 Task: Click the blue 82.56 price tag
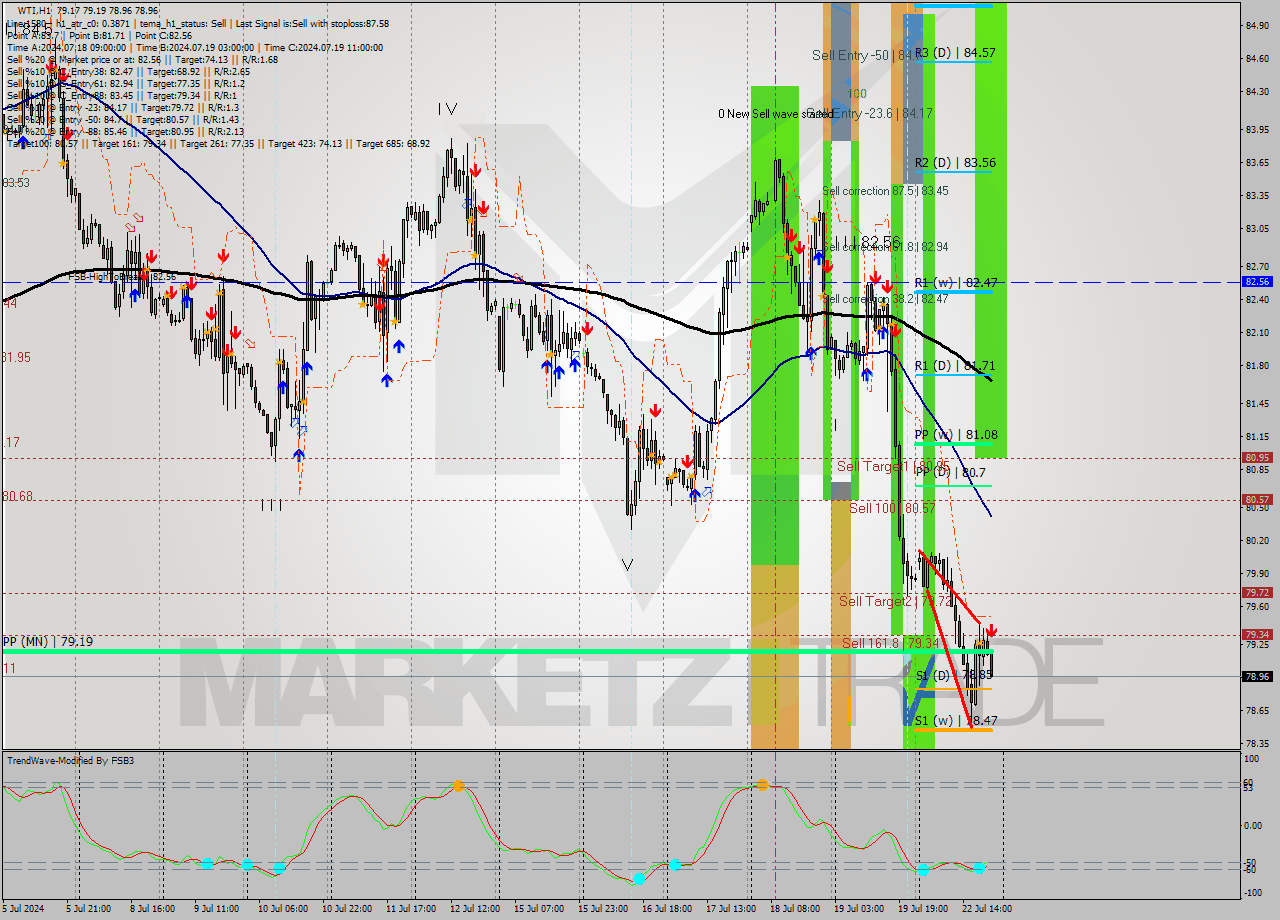pyautogui.click(x=1257, y=282)
